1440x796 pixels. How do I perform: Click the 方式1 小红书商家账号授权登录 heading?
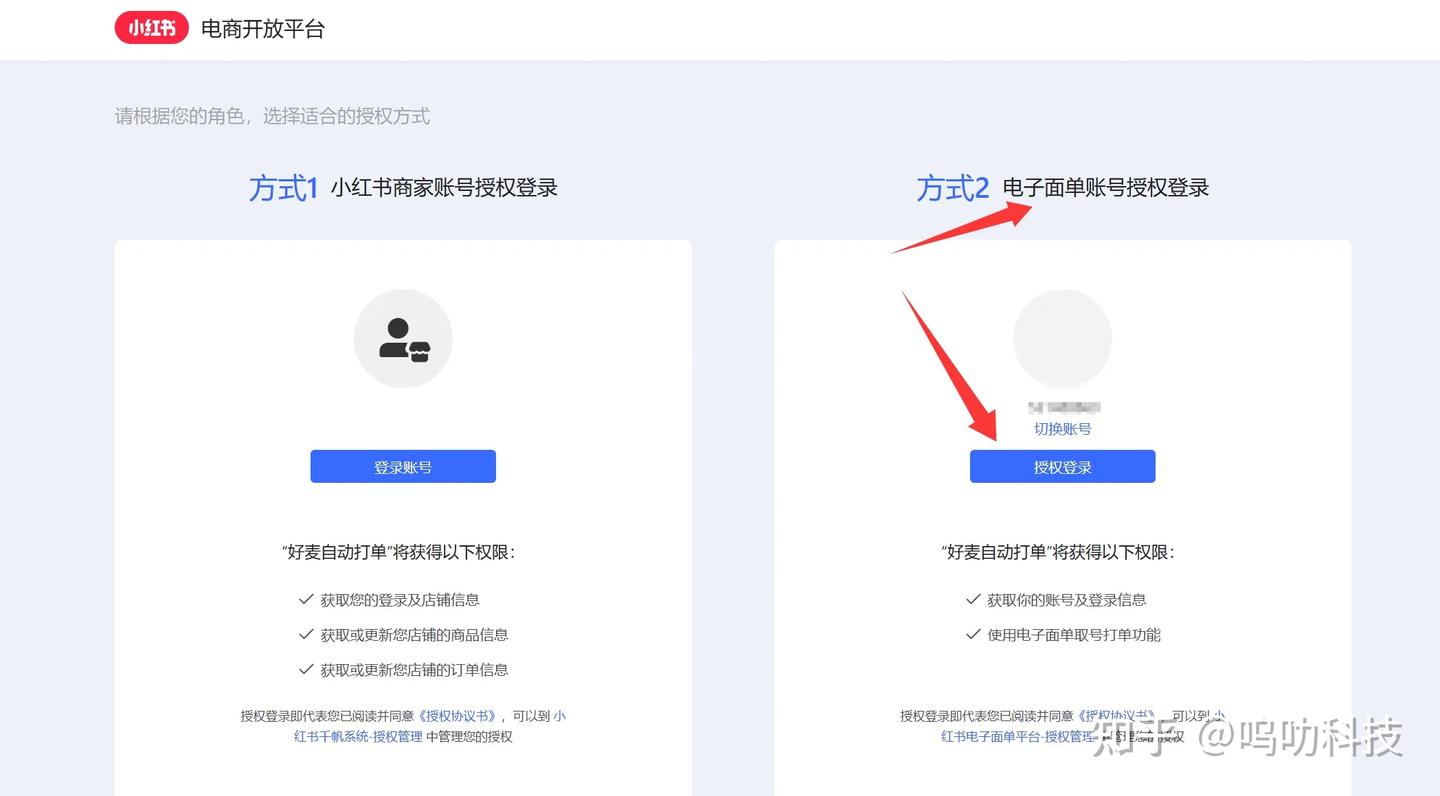click(403, 187)
